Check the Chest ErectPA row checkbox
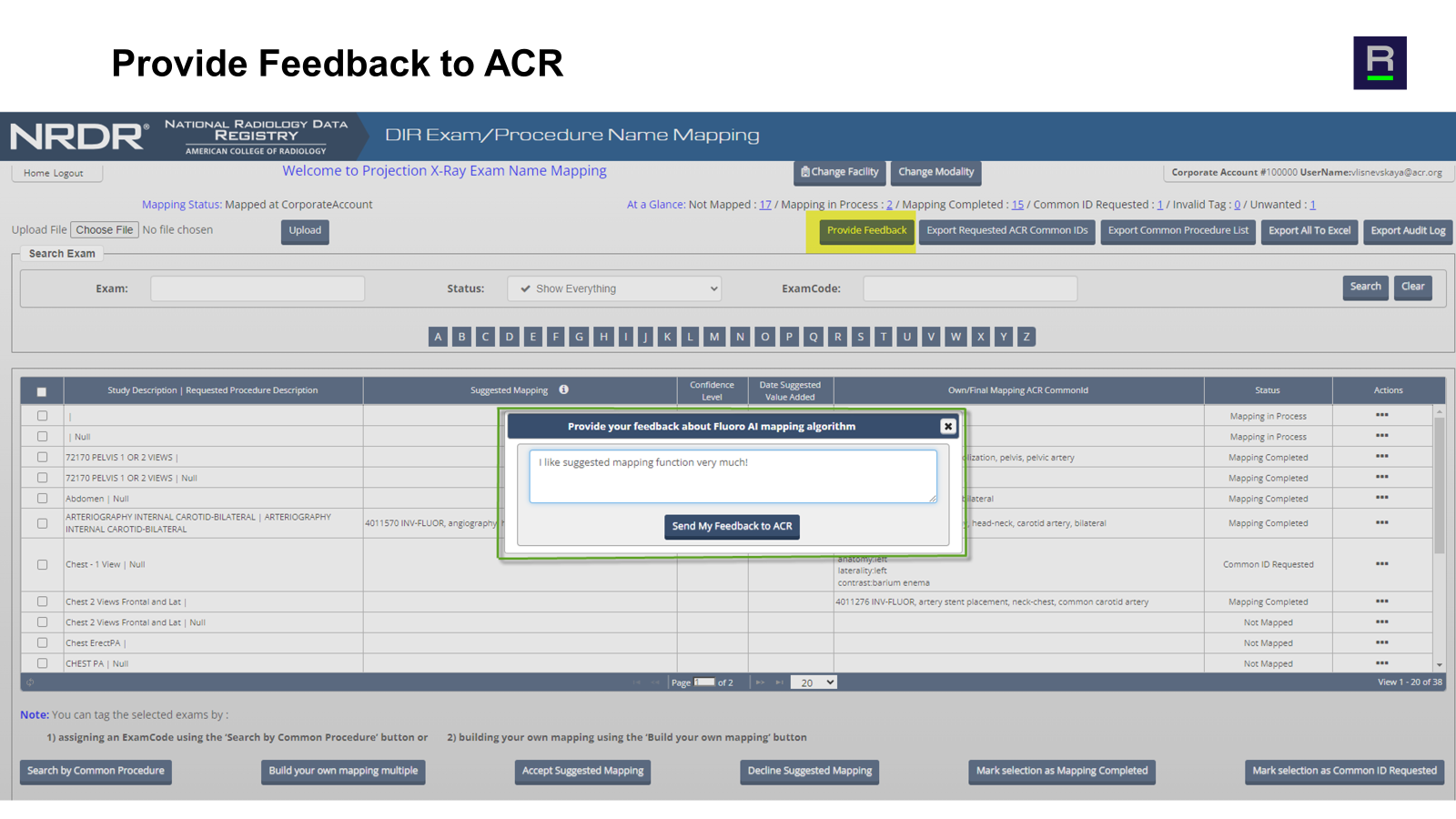This screenshot has height=819, width=1456. tap(42, 642)
